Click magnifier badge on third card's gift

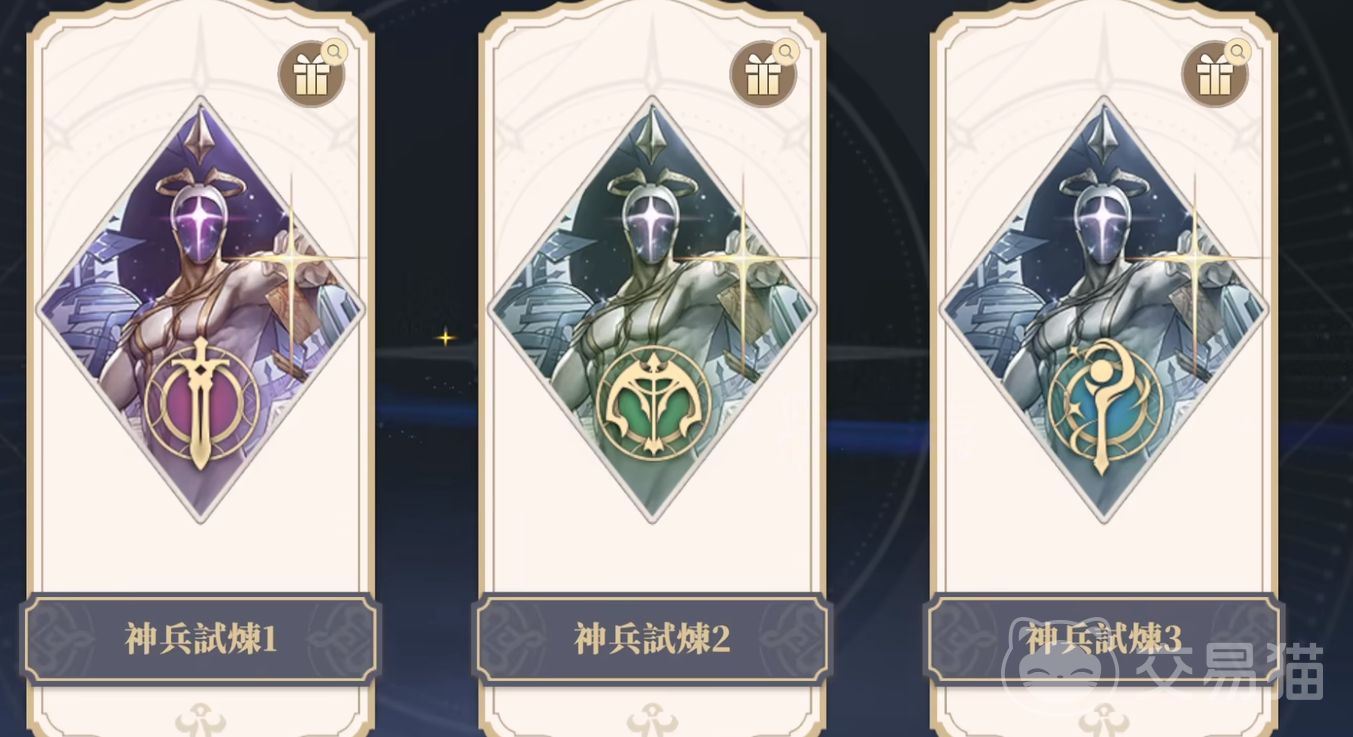click(x=1238, y=52)
